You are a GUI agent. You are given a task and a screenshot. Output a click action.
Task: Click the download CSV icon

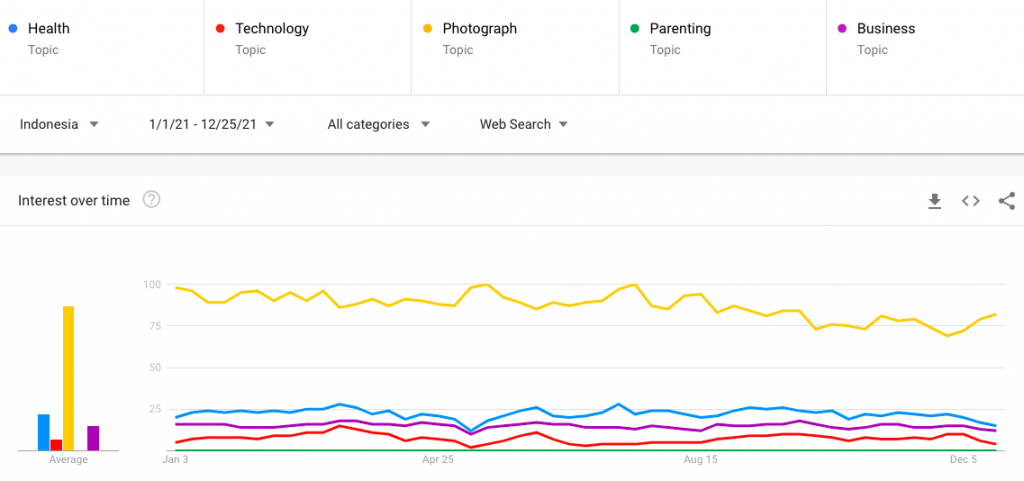click(935, 201)
